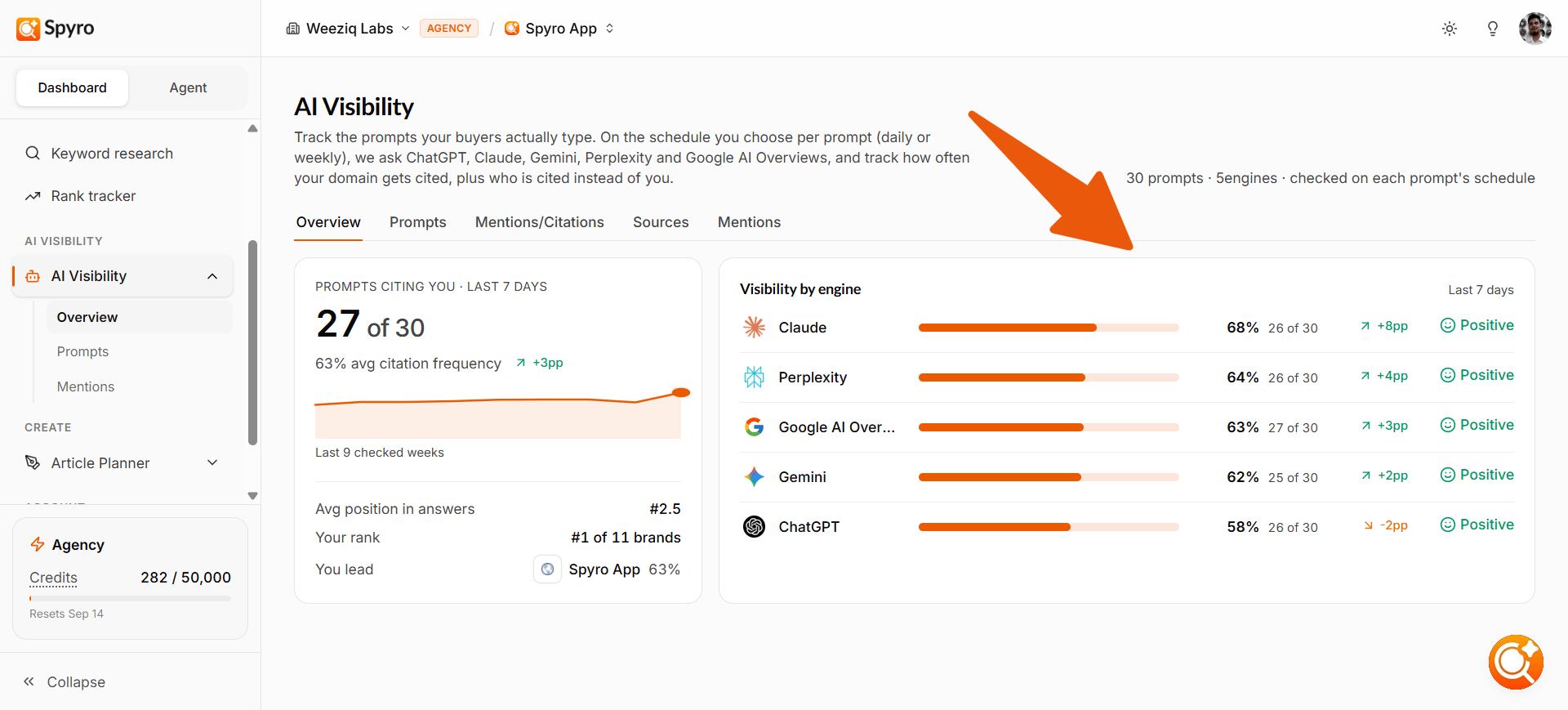Screen dimensions: 1568x710
Task: Switch to the Agent toggle
Action: coord(188,87)
